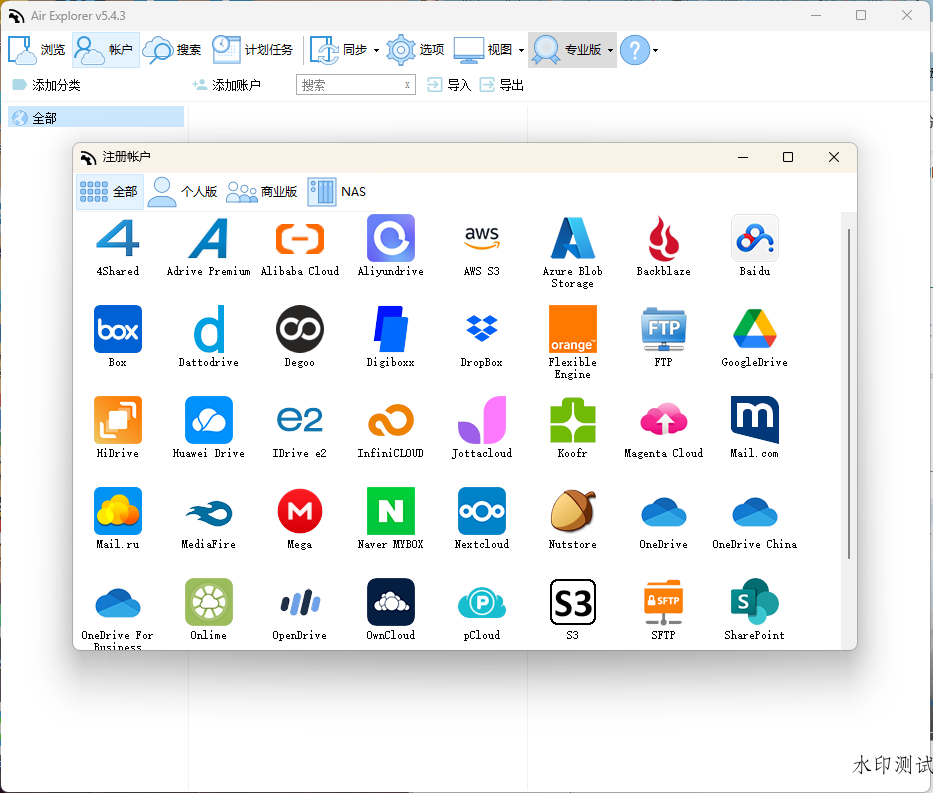The image size is (933, 793).
Task: Click the 导入 import button
Action: 449,85
